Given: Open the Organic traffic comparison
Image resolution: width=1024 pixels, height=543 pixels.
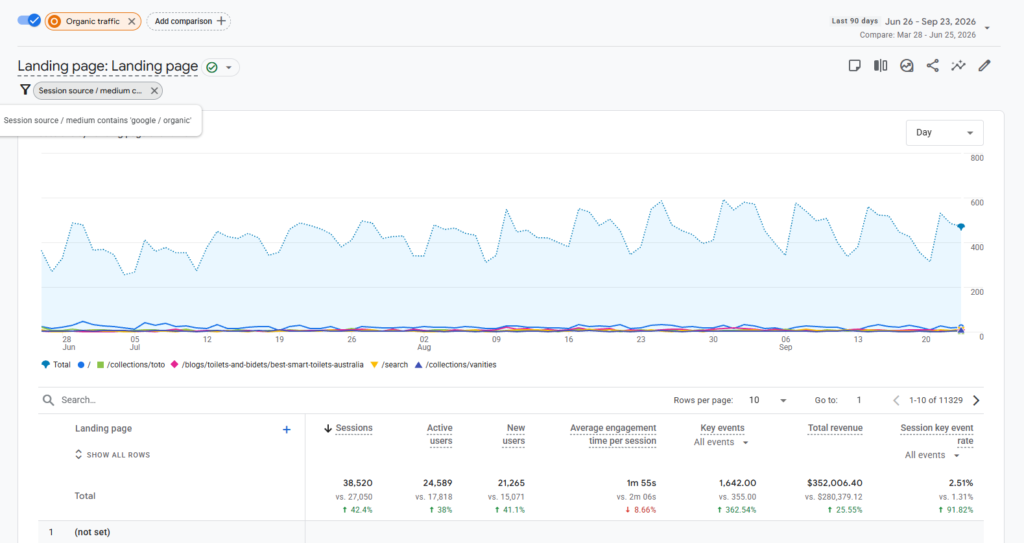Looking at the screenshot, I should [91, 22].
